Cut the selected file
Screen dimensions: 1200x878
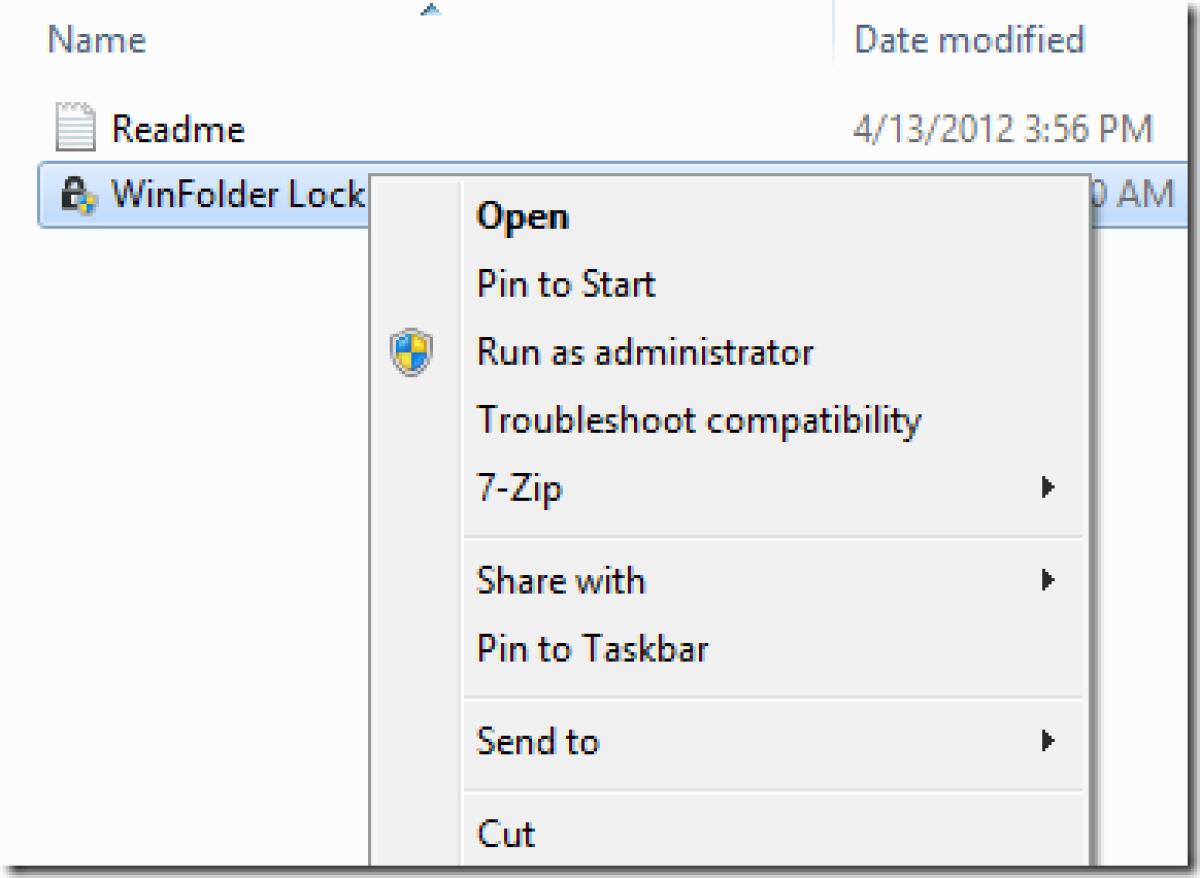pyautogui.click(x=507, y=833)
